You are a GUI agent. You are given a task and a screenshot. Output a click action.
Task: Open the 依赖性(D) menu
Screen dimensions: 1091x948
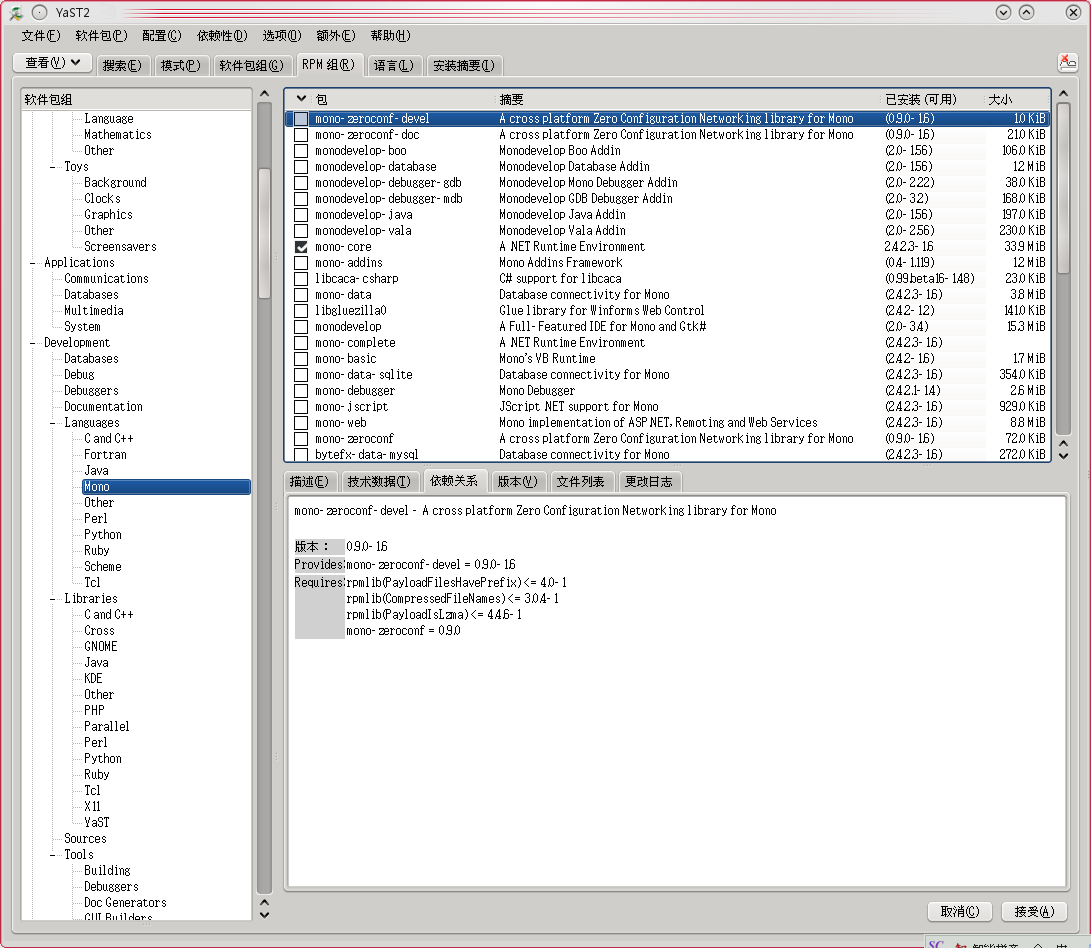[x=222, y=35]
